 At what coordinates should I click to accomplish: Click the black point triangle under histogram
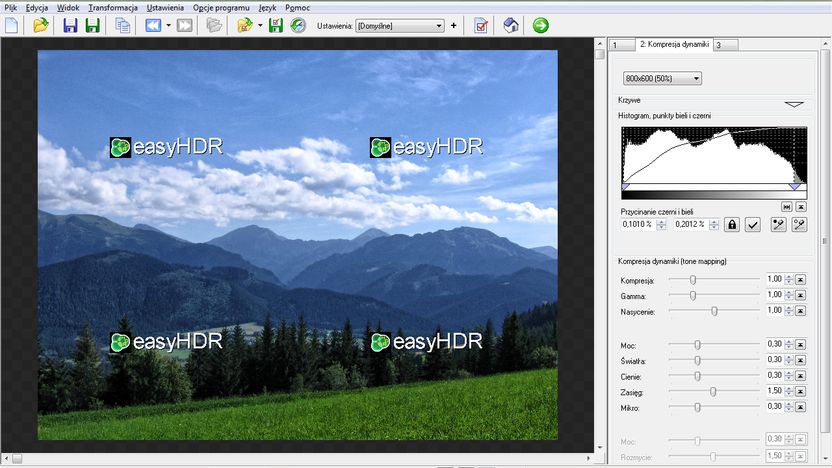(626, 187)
